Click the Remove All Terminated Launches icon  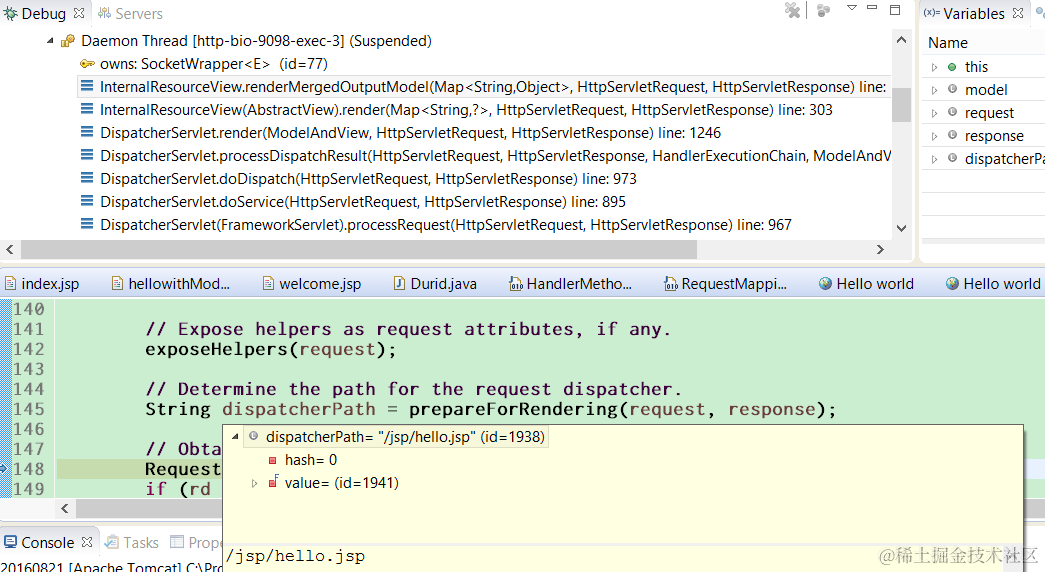(x=792, y=10)
